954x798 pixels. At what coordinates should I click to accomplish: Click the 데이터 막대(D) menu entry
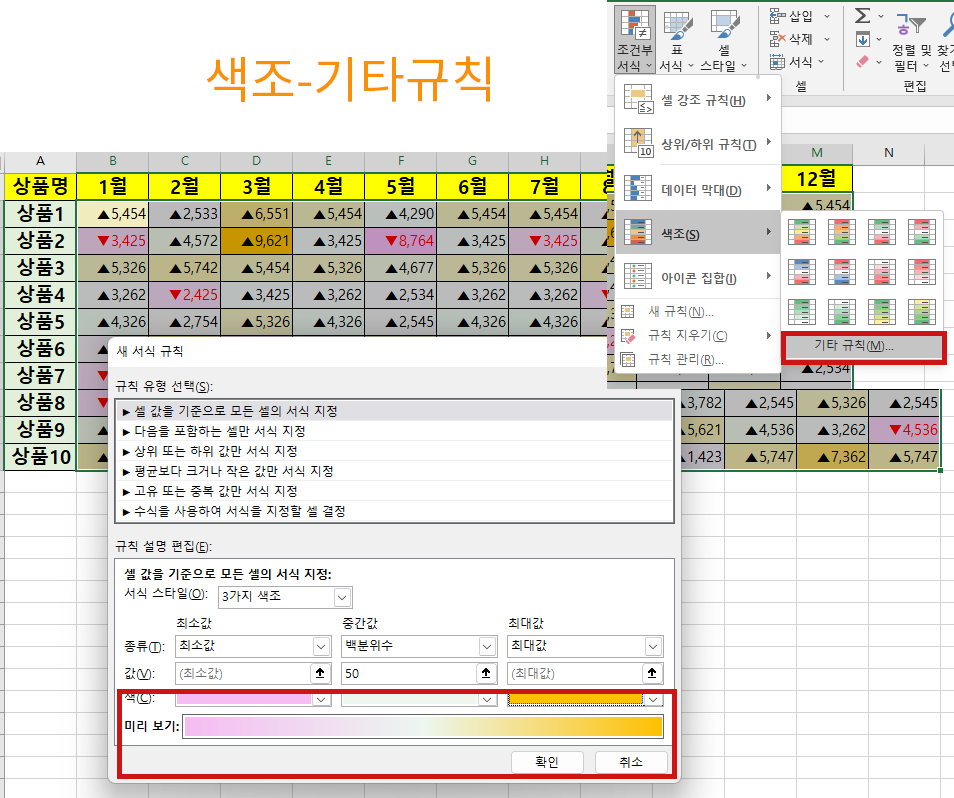(700, 188)
